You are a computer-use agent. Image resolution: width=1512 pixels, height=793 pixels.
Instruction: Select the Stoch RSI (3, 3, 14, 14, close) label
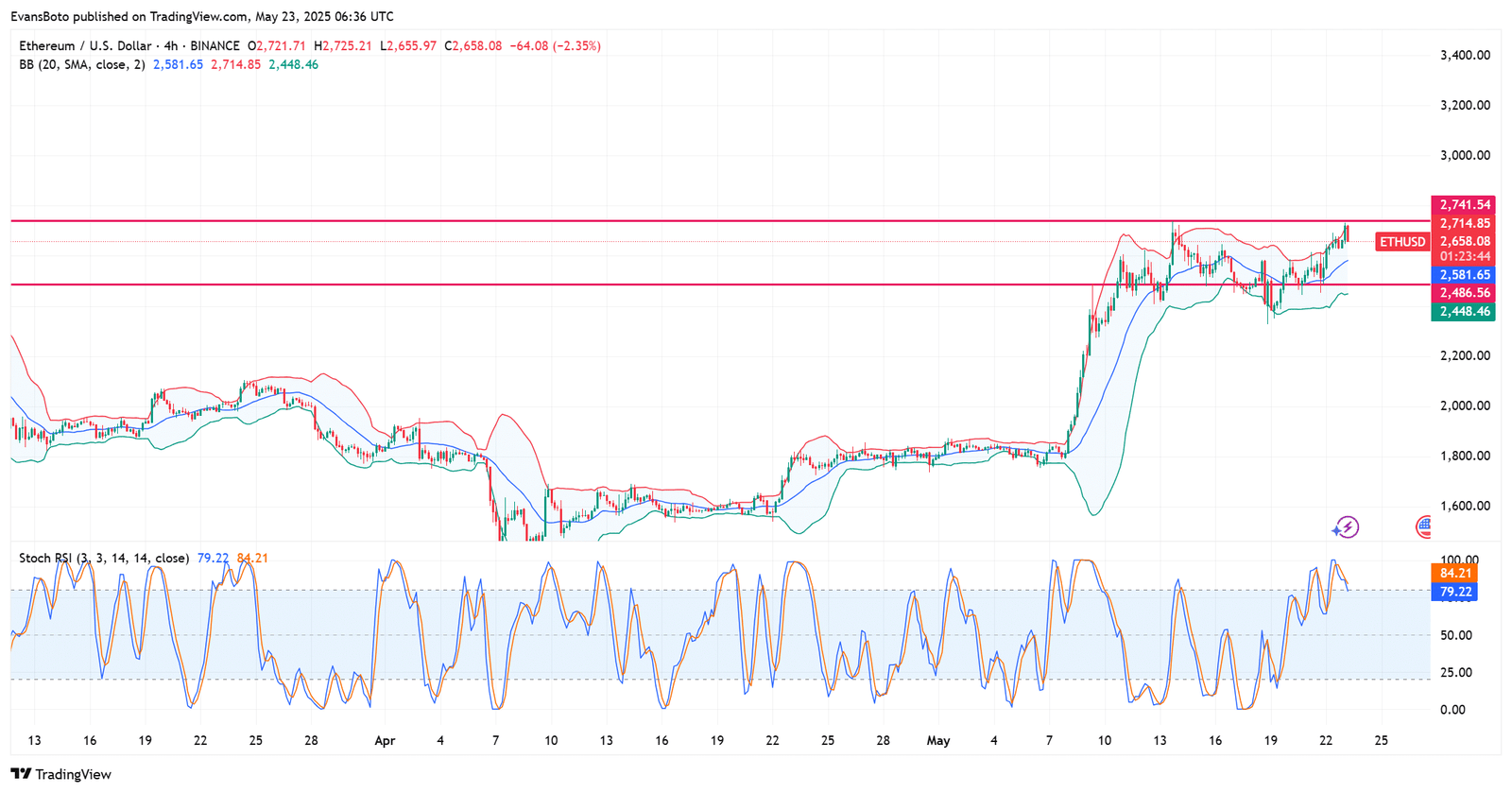tap(104, 558)
